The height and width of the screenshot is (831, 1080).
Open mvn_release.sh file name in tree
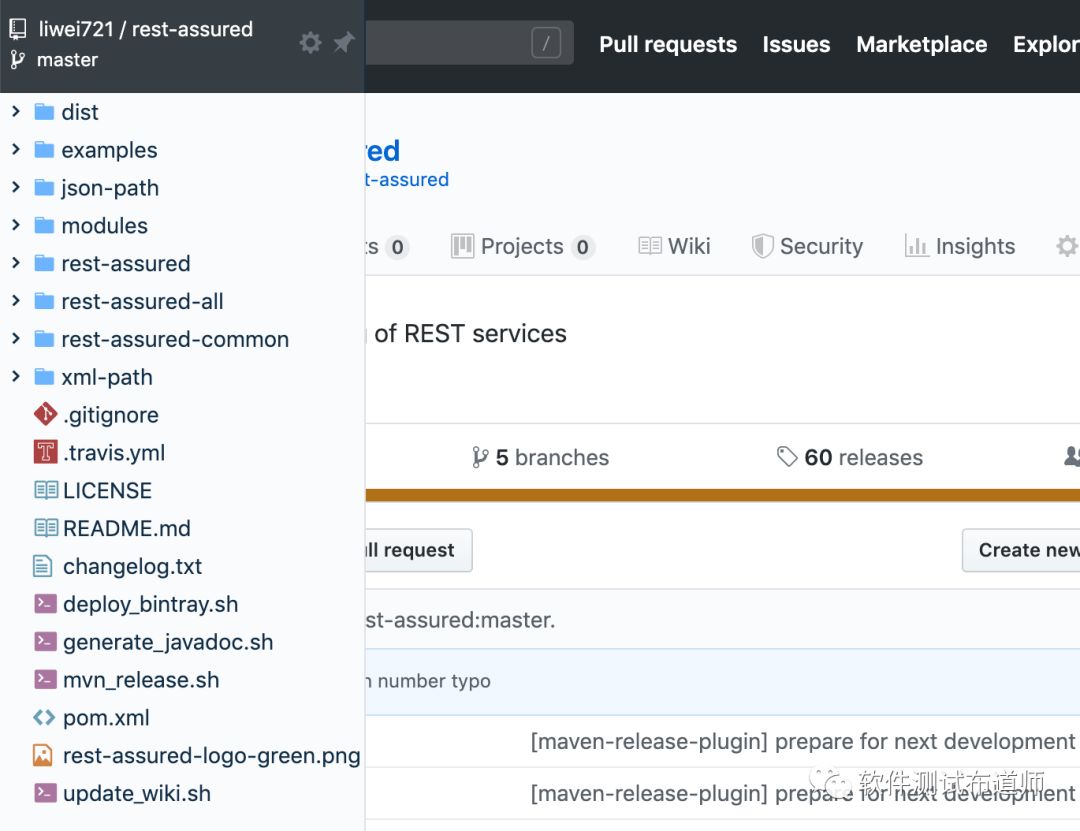click(x=141, y=679)
